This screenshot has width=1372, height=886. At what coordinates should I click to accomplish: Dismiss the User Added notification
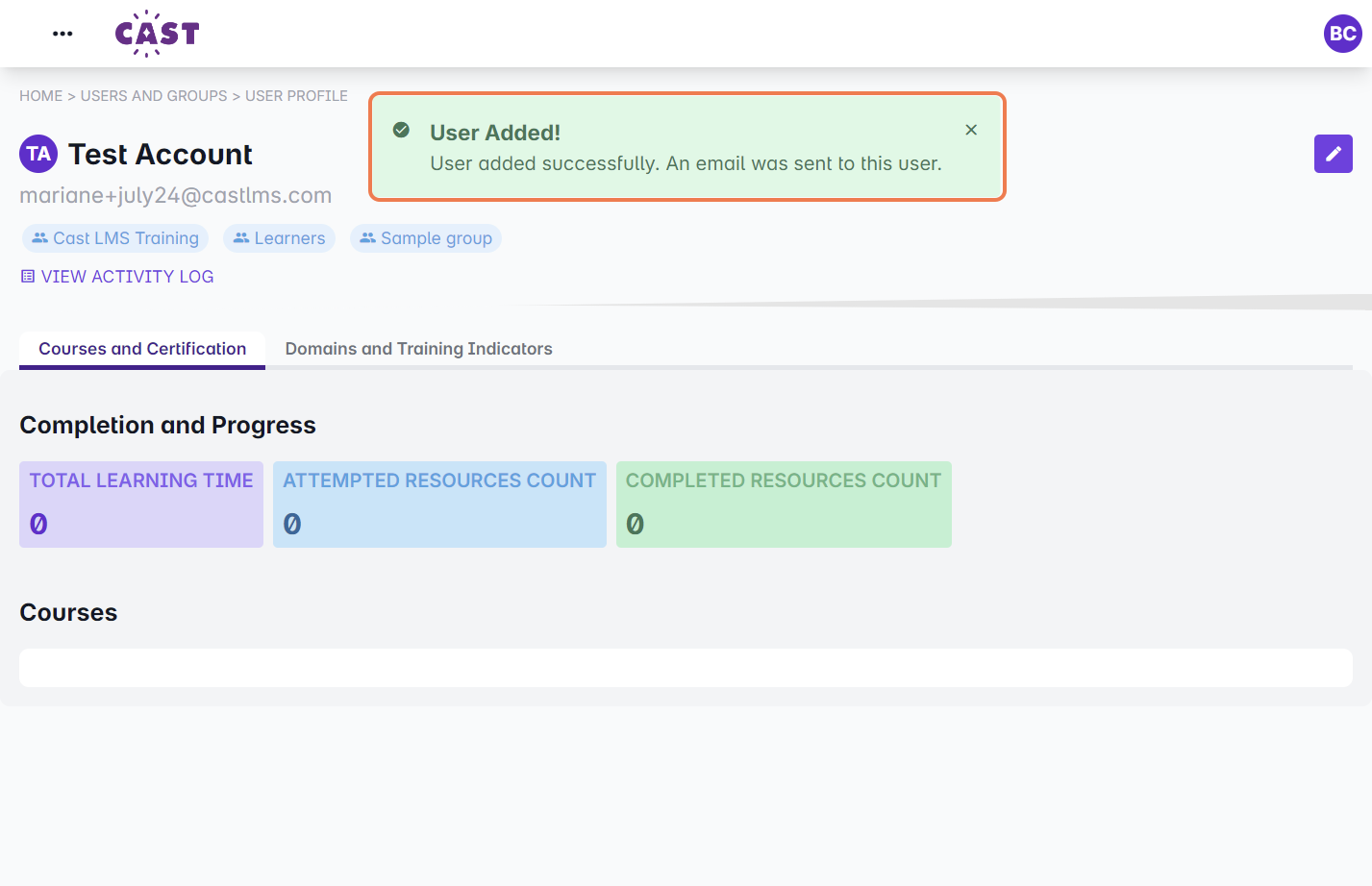pos(971,130)
